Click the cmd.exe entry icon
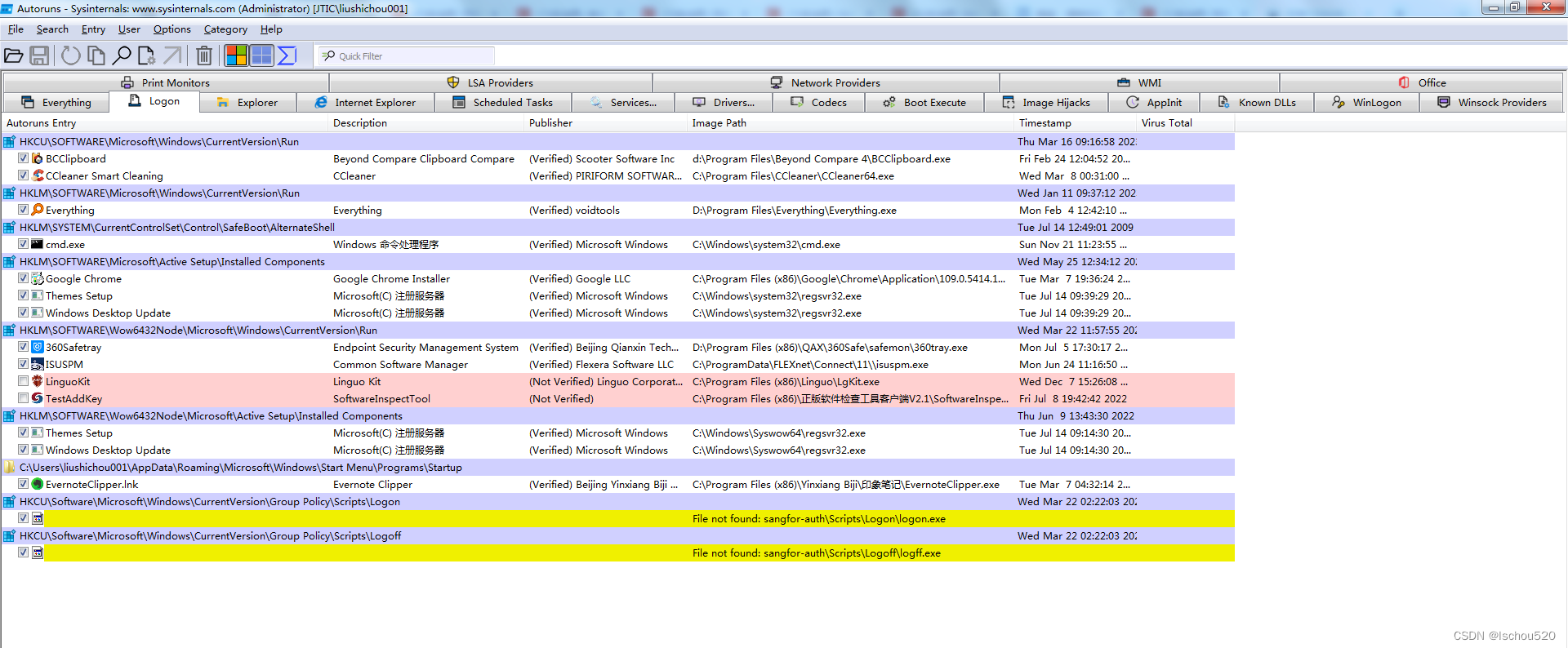The width and height of the screenshot is (1568, 648). pyautogui.click(x=38, y=244)
